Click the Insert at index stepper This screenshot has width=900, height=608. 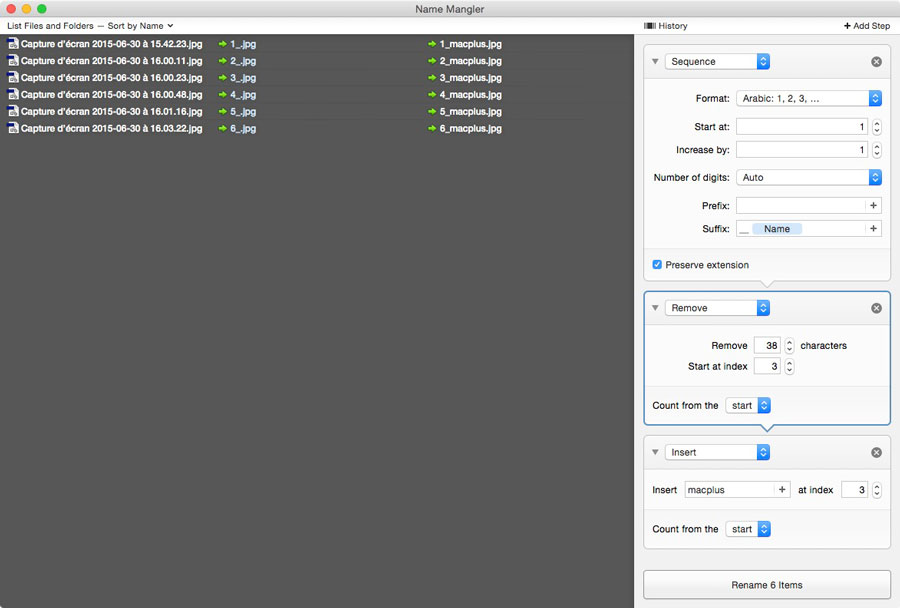tap(876, 490)
